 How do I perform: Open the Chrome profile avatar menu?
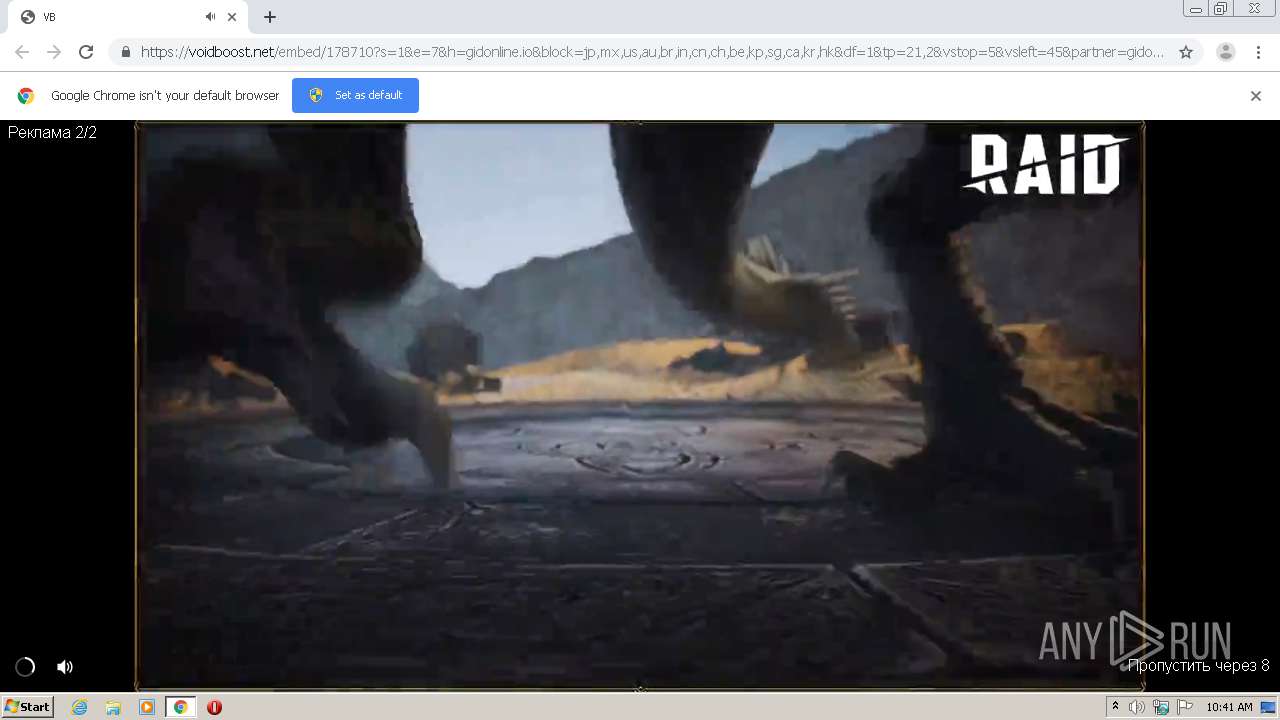click(x=1226, y=52)
